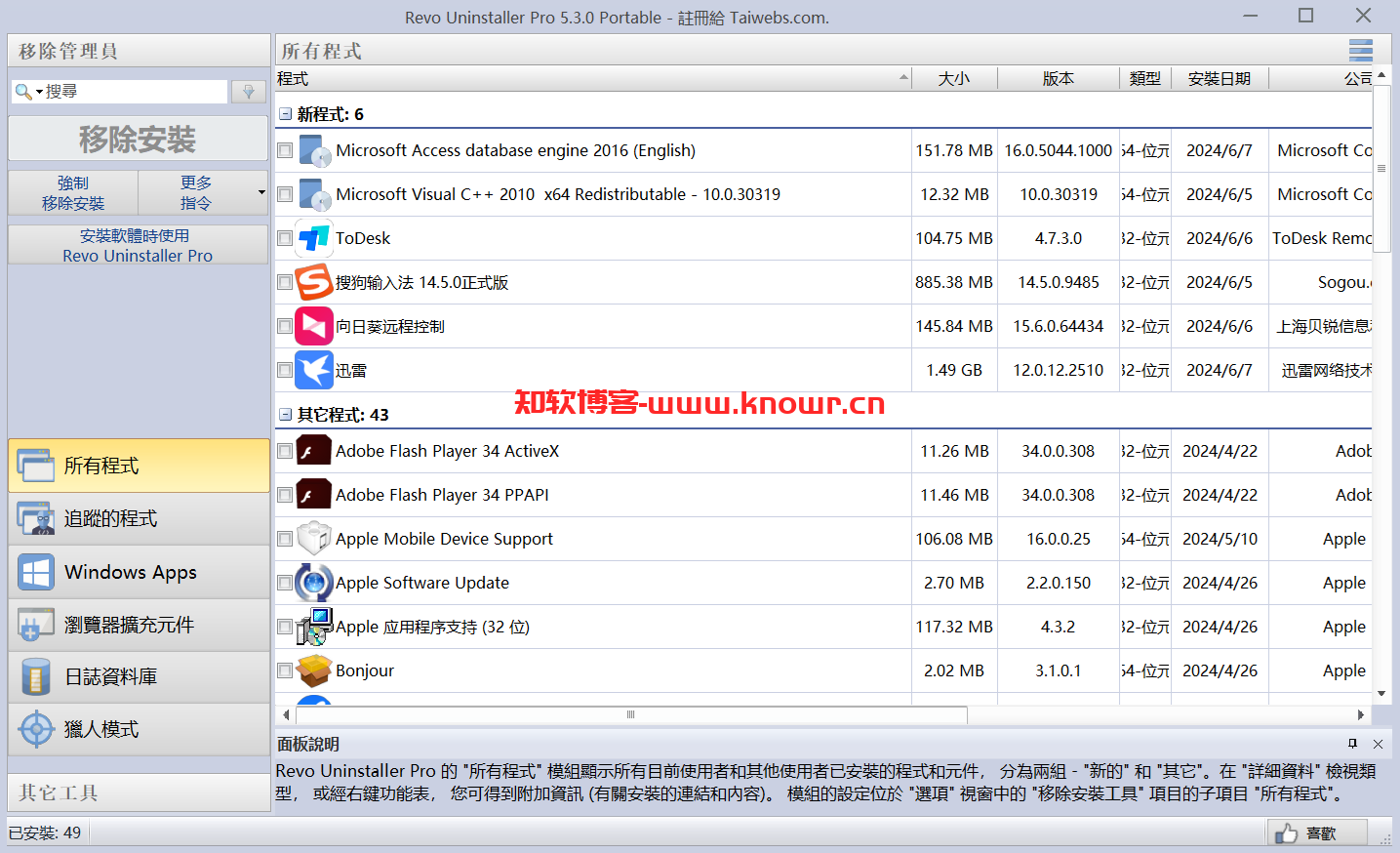
Task: Click the vertical scrollbar thumb
Action: click(x=1381, y=168)
